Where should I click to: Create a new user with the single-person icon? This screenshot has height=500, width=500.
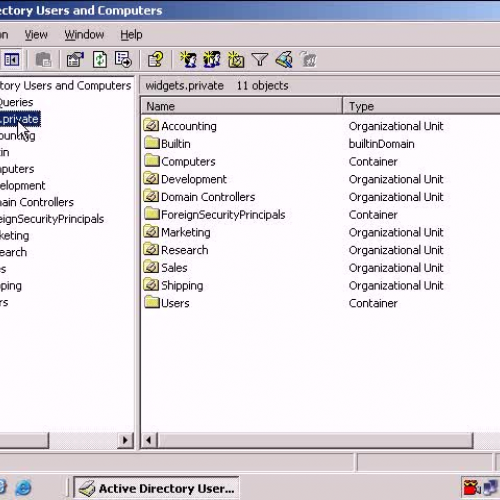[x=188, y=60]
